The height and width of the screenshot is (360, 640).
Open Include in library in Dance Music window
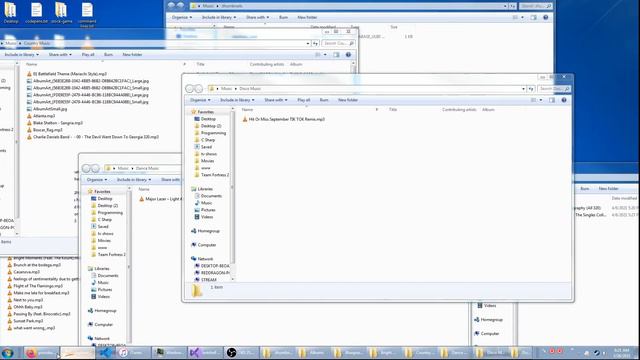134,180
